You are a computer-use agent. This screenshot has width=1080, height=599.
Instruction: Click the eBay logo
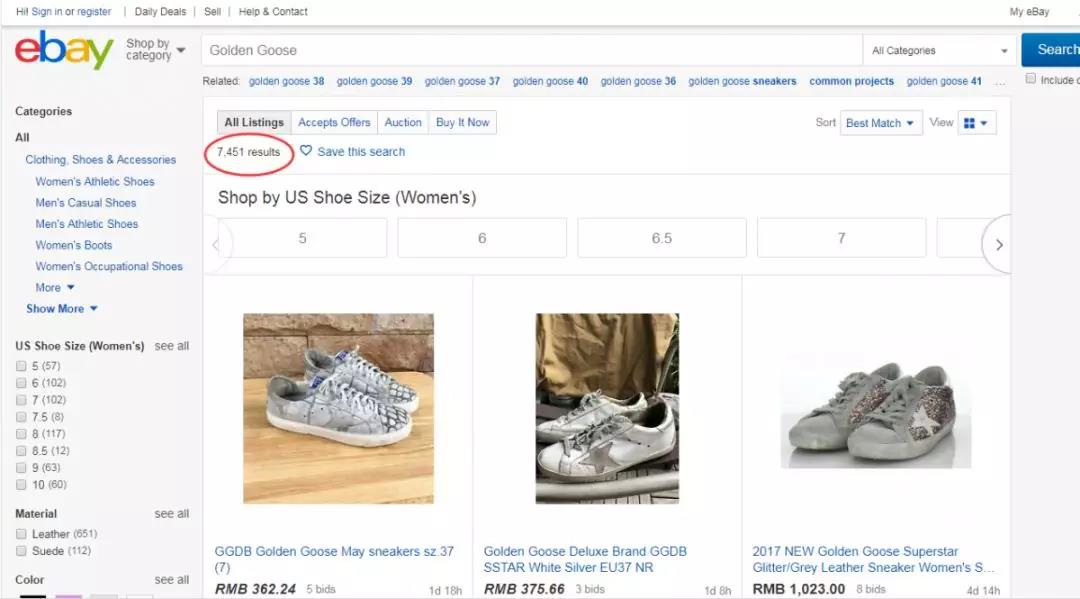point(64,50)
